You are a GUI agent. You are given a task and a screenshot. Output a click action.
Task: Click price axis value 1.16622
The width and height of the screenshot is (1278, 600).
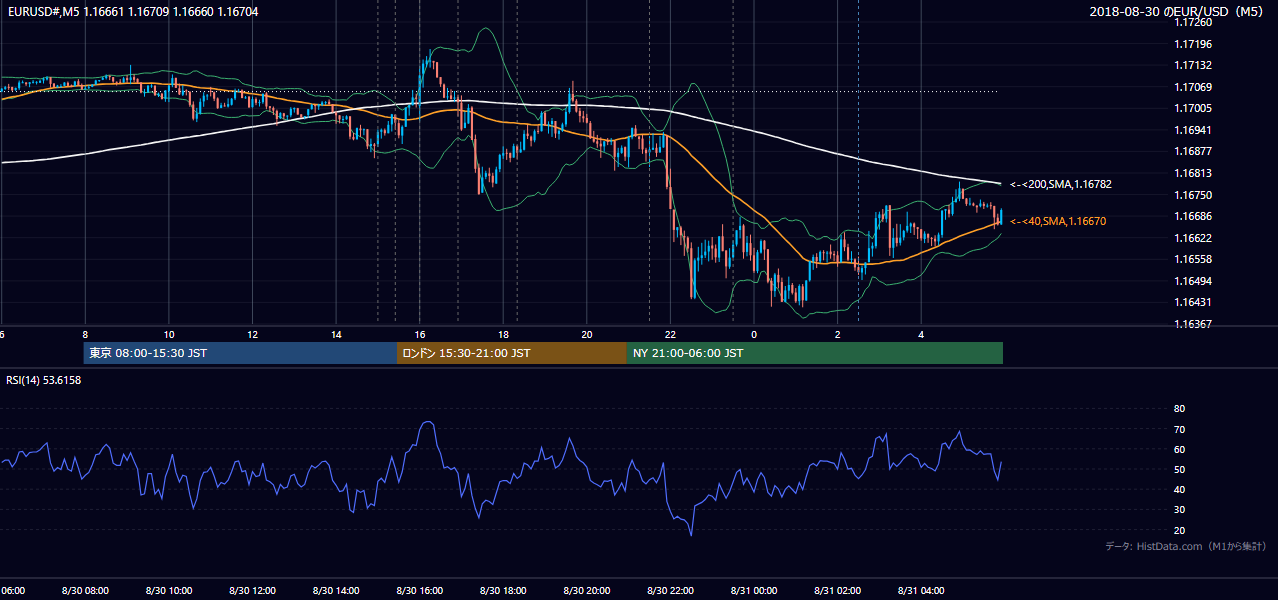click(x=1193, y=238)
